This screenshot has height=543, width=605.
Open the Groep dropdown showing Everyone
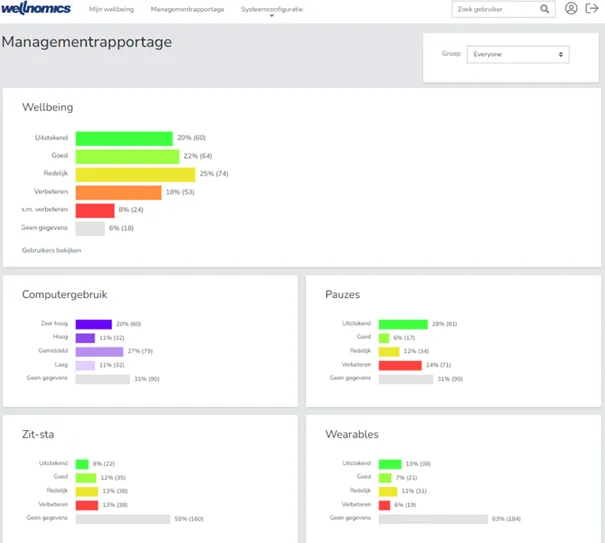click(x=518, y=54)
